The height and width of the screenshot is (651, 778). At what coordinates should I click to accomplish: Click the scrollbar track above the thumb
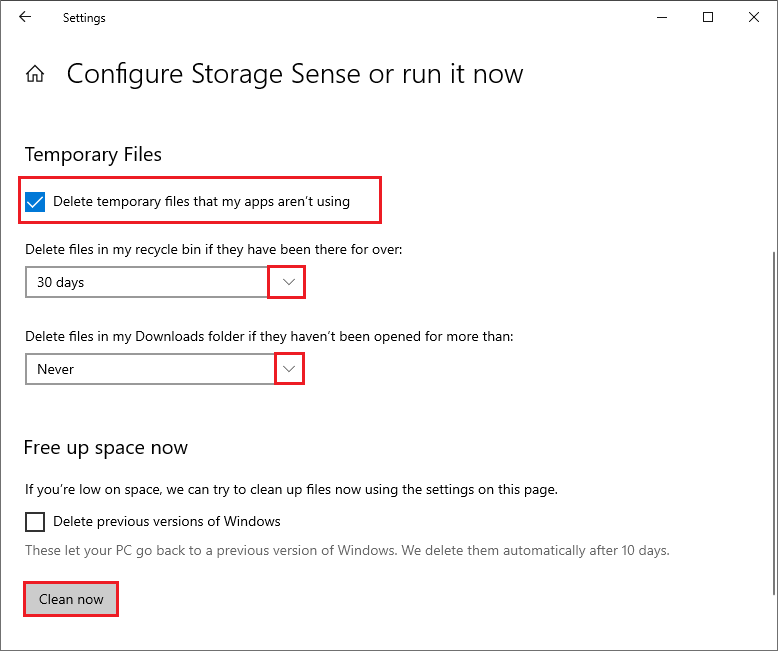774,149
